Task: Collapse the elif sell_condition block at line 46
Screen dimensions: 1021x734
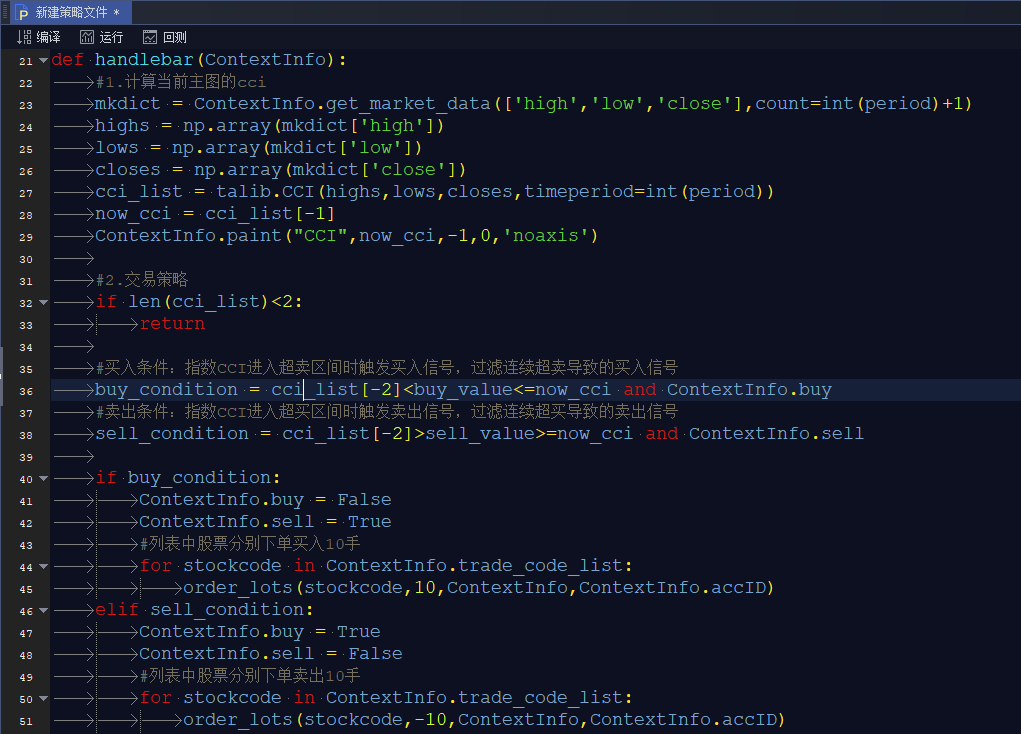Action: [x=43, y=611]
